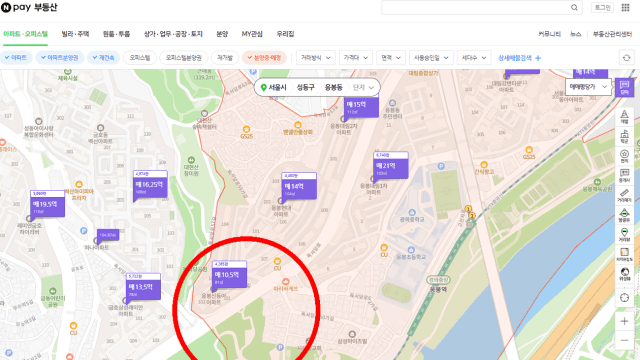The image size is (640, 360).
Task: Open the Naver apps grid menu
Action: pyautogui.click(x=625, y=7)
